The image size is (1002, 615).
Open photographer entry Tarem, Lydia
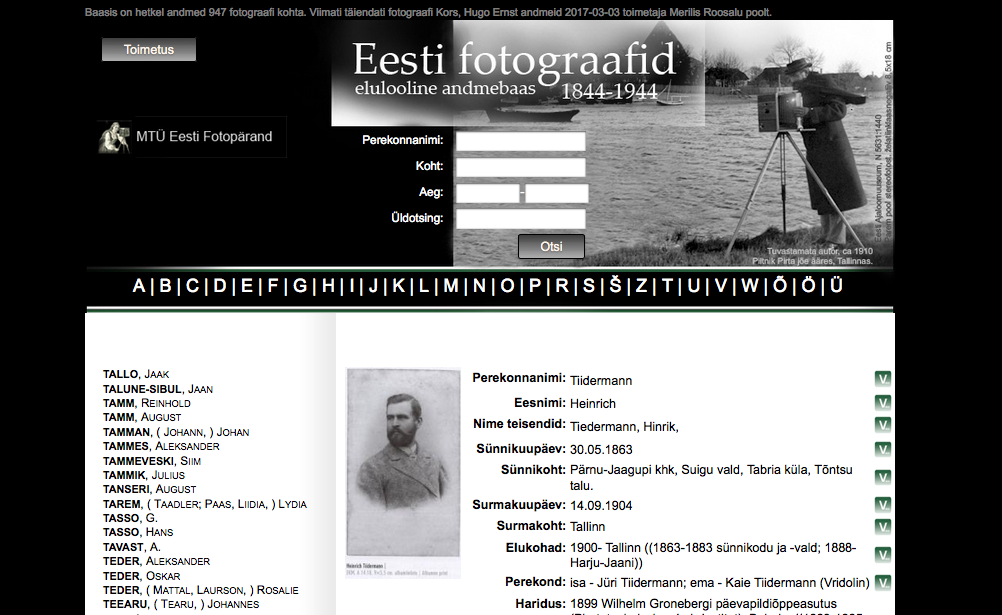click(205, 504)
